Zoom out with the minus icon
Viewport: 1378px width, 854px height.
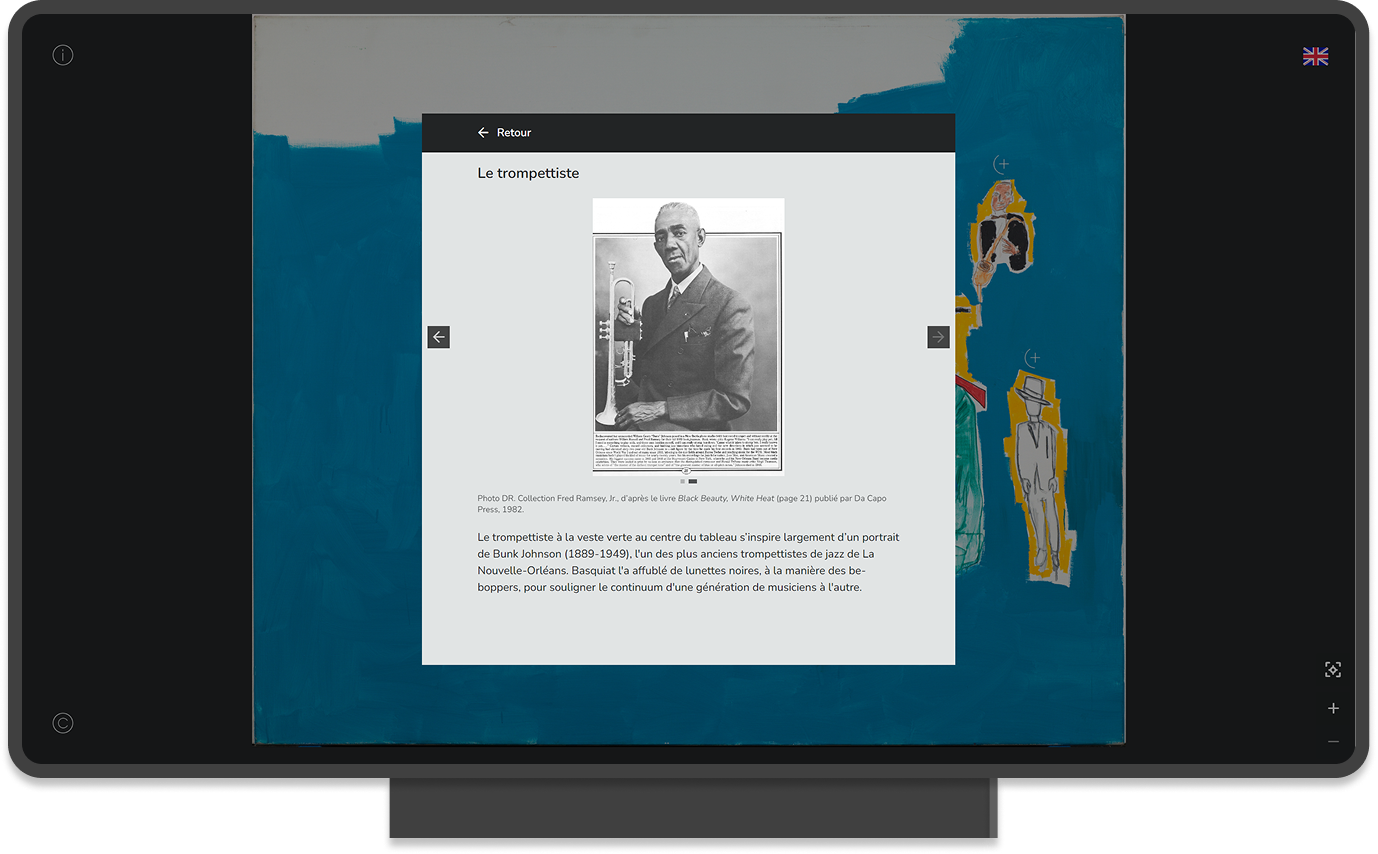coord(1332,742)
